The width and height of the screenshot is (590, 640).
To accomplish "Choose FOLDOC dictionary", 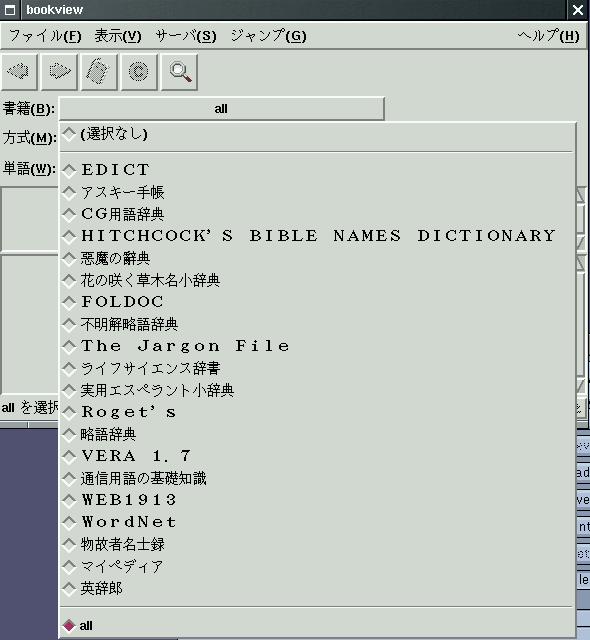I will [x=316, y=302].
